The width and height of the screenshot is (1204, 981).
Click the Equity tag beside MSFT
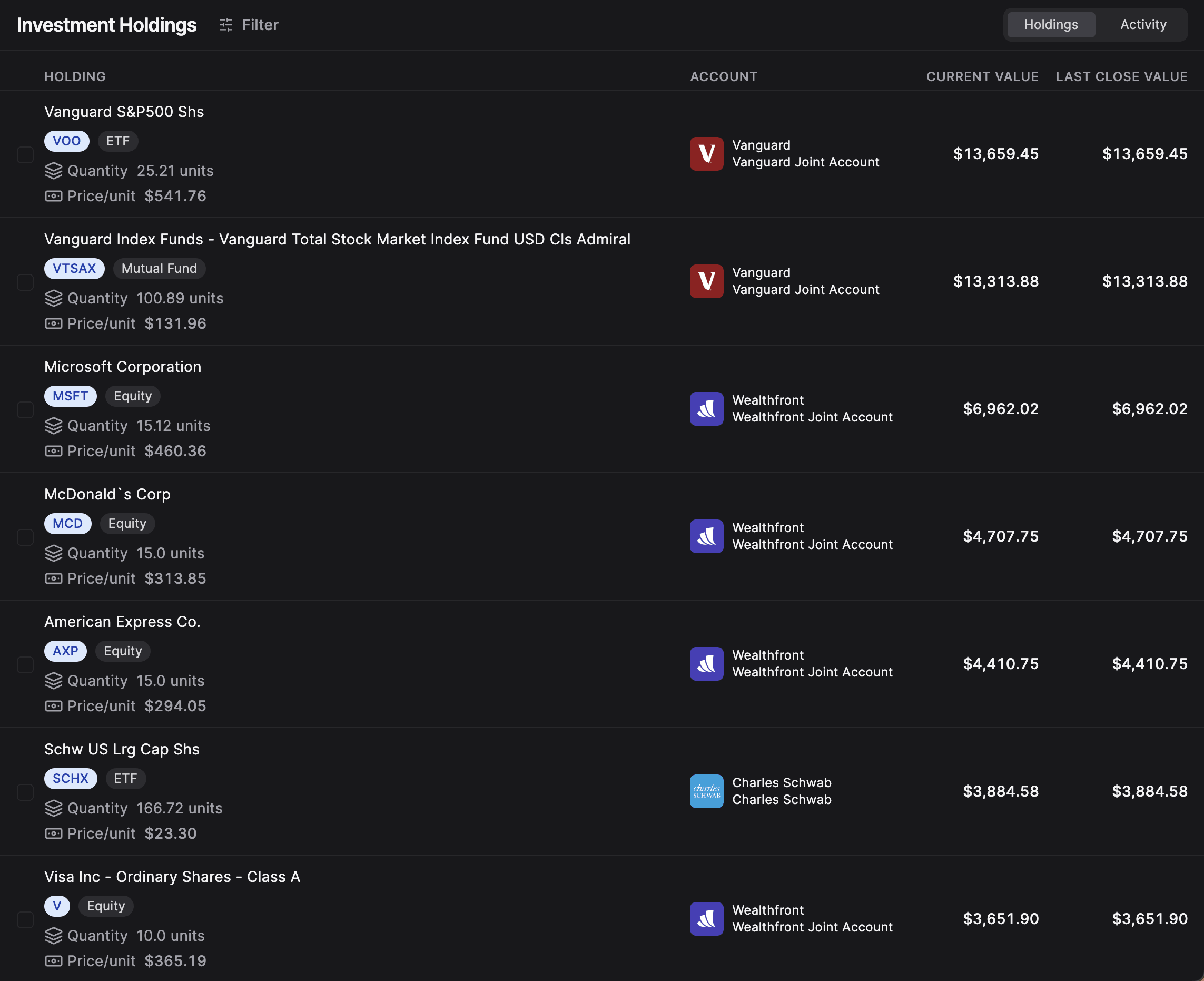(133, 396)
